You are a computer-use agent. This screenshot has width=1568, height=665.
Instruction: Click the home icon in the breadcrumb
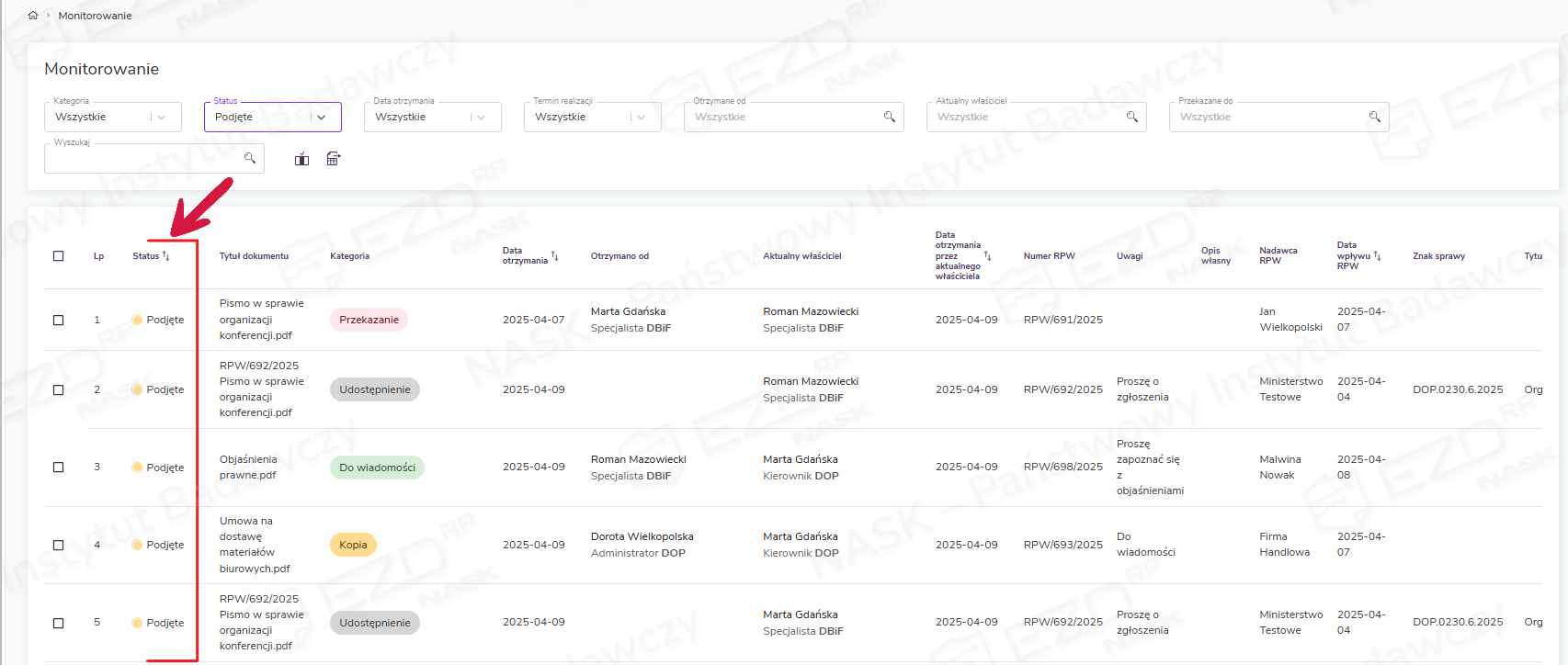(x=33, y=16)
